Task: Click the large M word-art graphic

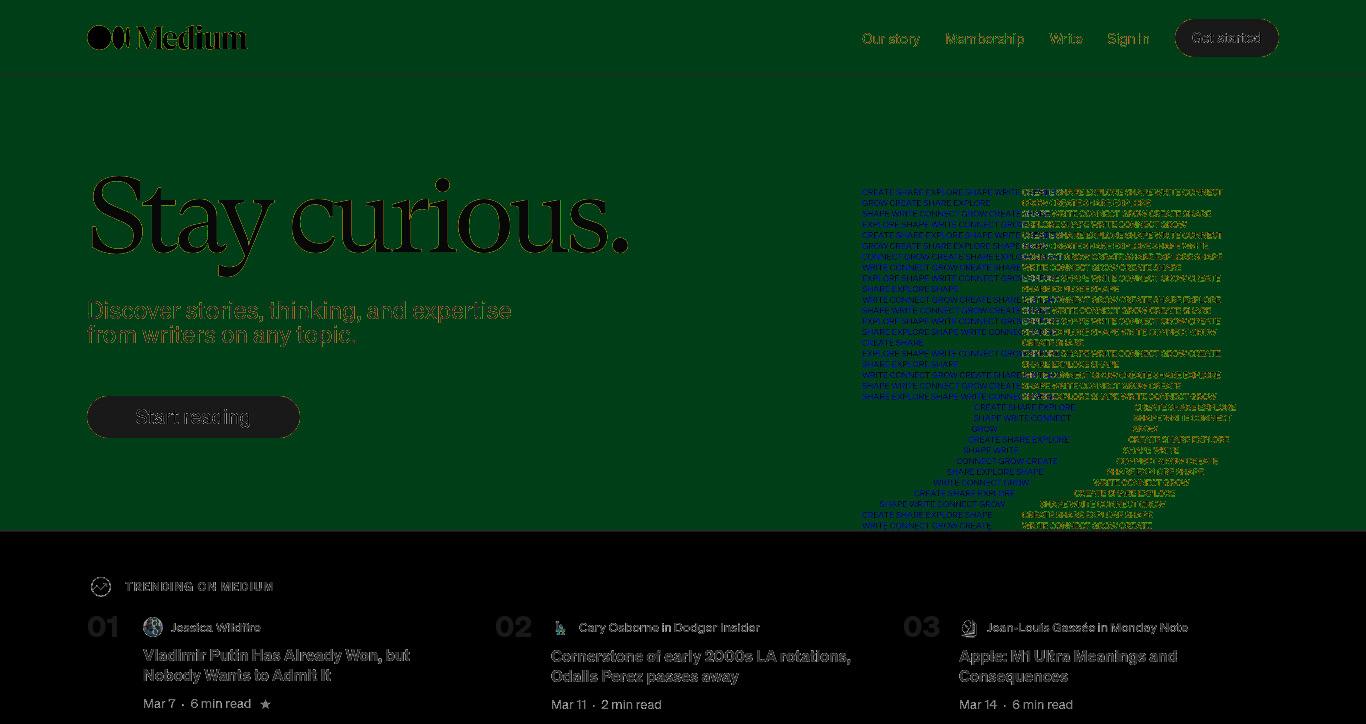Action: click(x=1049, y=358)
